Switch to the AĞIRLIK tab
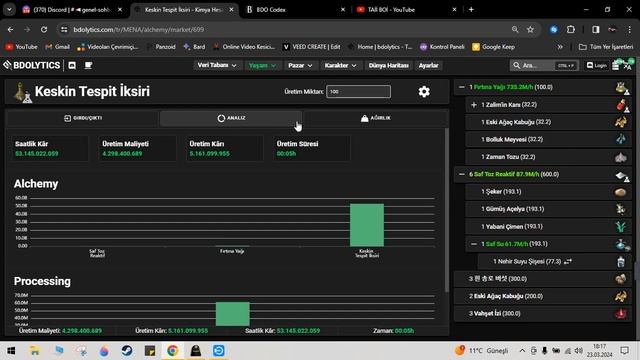The image size is (640, 360). (376, 118)
